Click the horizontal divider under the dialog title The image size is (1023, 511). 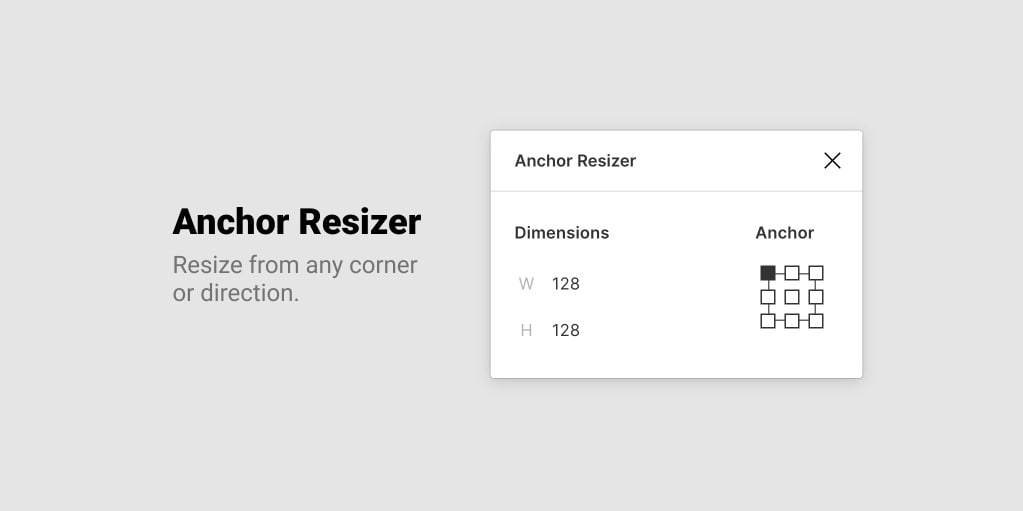click(x=676, y=191)
